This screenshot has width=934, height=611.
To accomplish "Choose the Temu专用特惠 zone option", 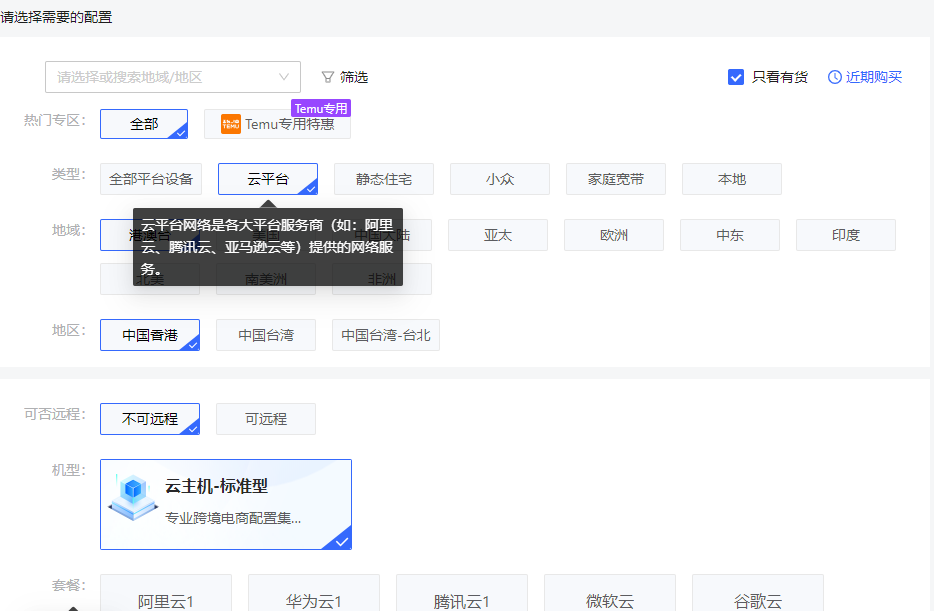I will click(x=278, y=124).
